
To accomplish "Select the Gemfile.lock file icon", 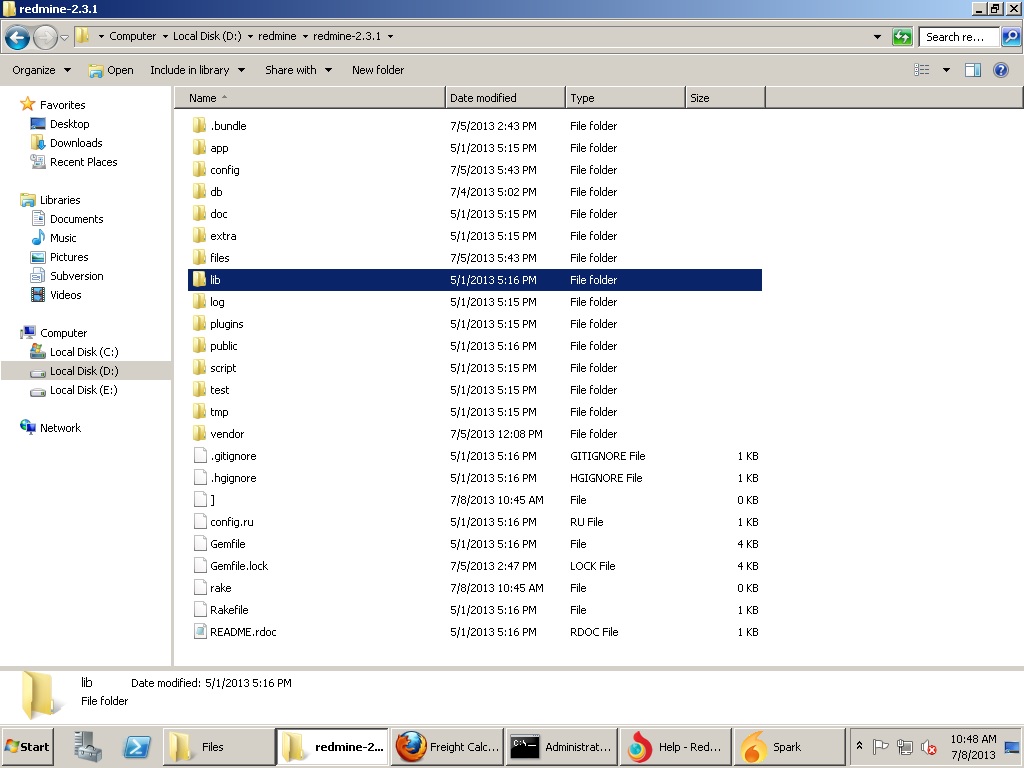I will click(x=200, y=566).
